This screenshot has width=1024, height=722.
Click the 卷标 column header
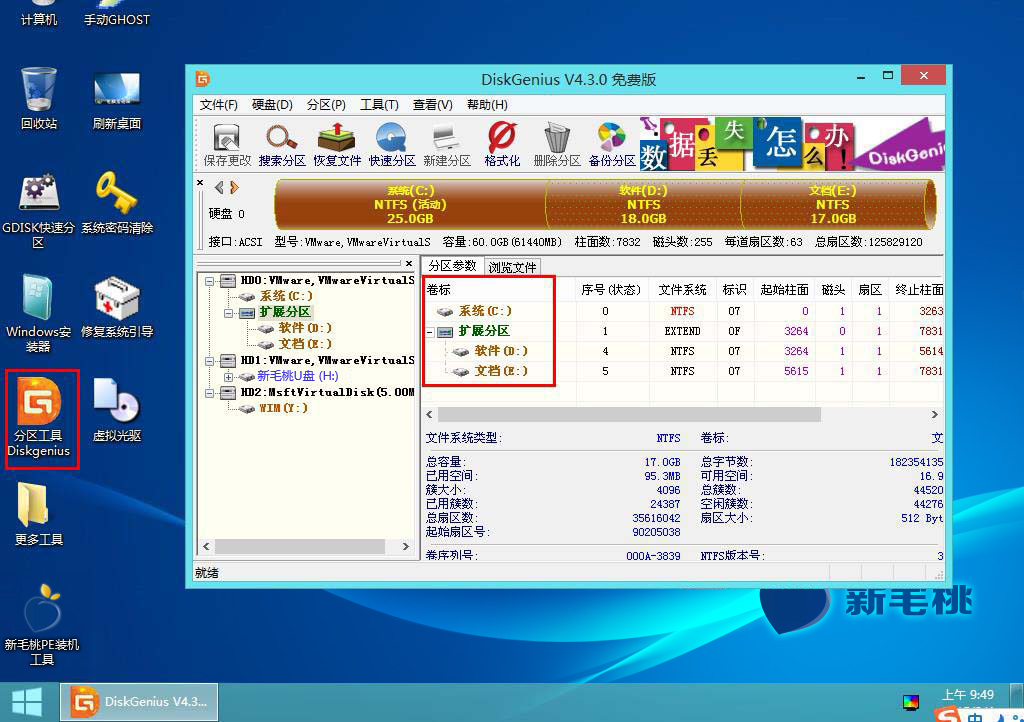pos(500,290)
